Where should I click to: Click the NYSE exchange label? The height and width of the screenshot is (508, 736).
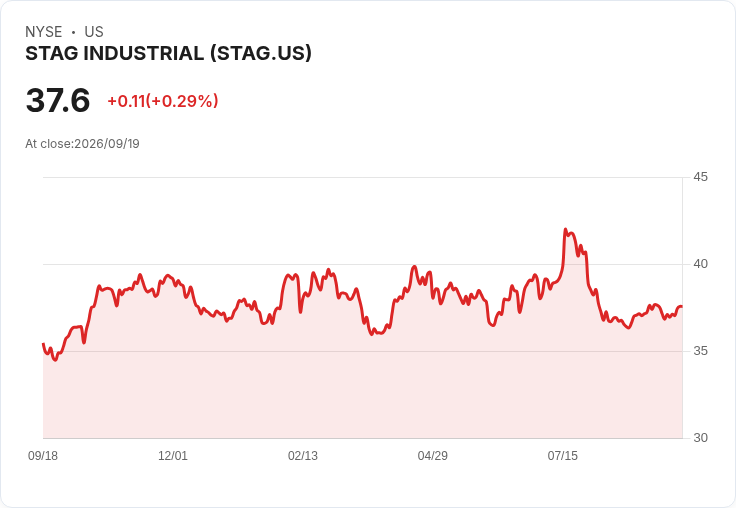(44, 32)
